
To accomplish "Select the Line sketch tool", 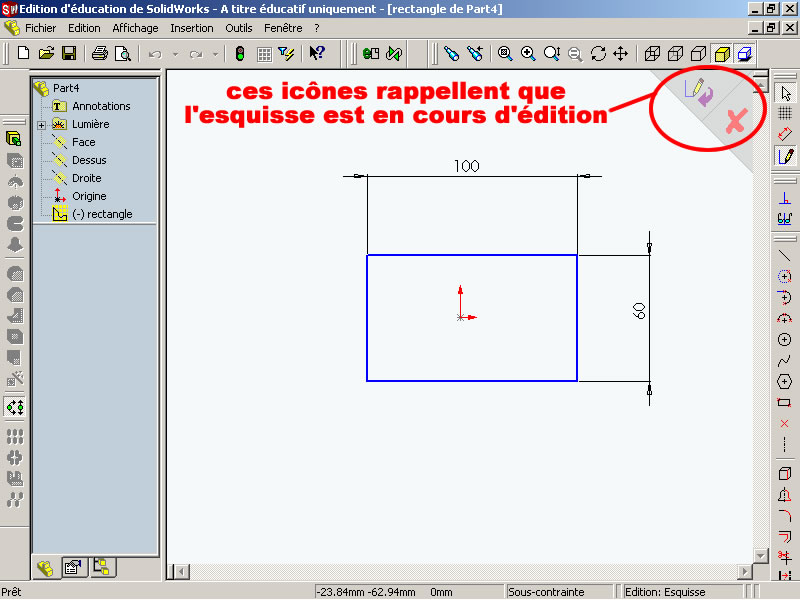I will 784,255.
